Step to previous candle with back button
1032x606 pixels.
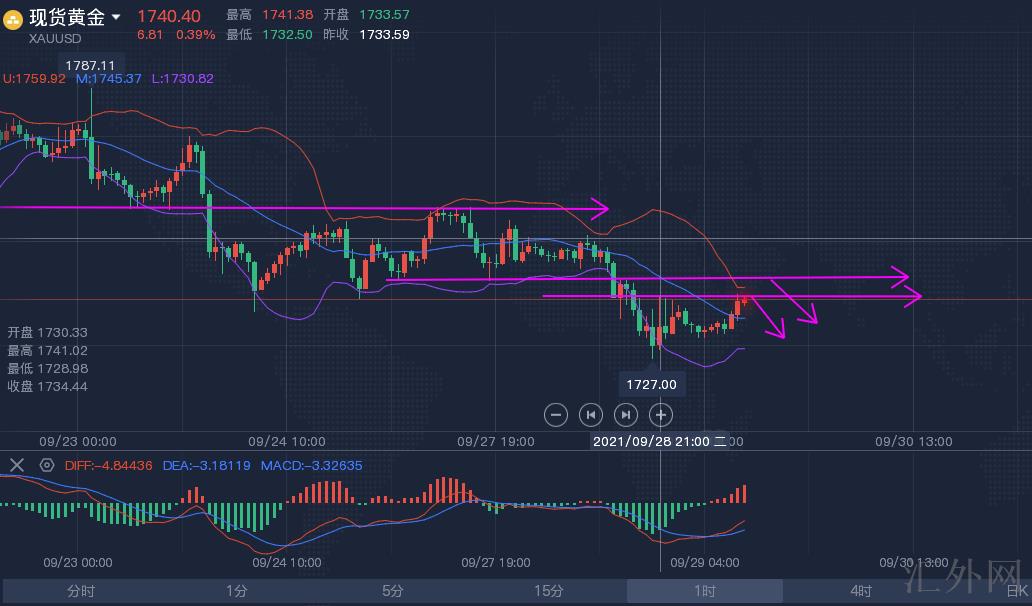[x=591, y=414]
